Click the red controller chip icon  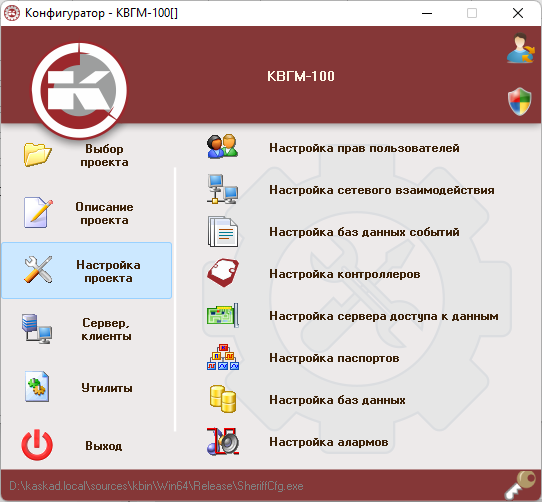click(223, 273)
